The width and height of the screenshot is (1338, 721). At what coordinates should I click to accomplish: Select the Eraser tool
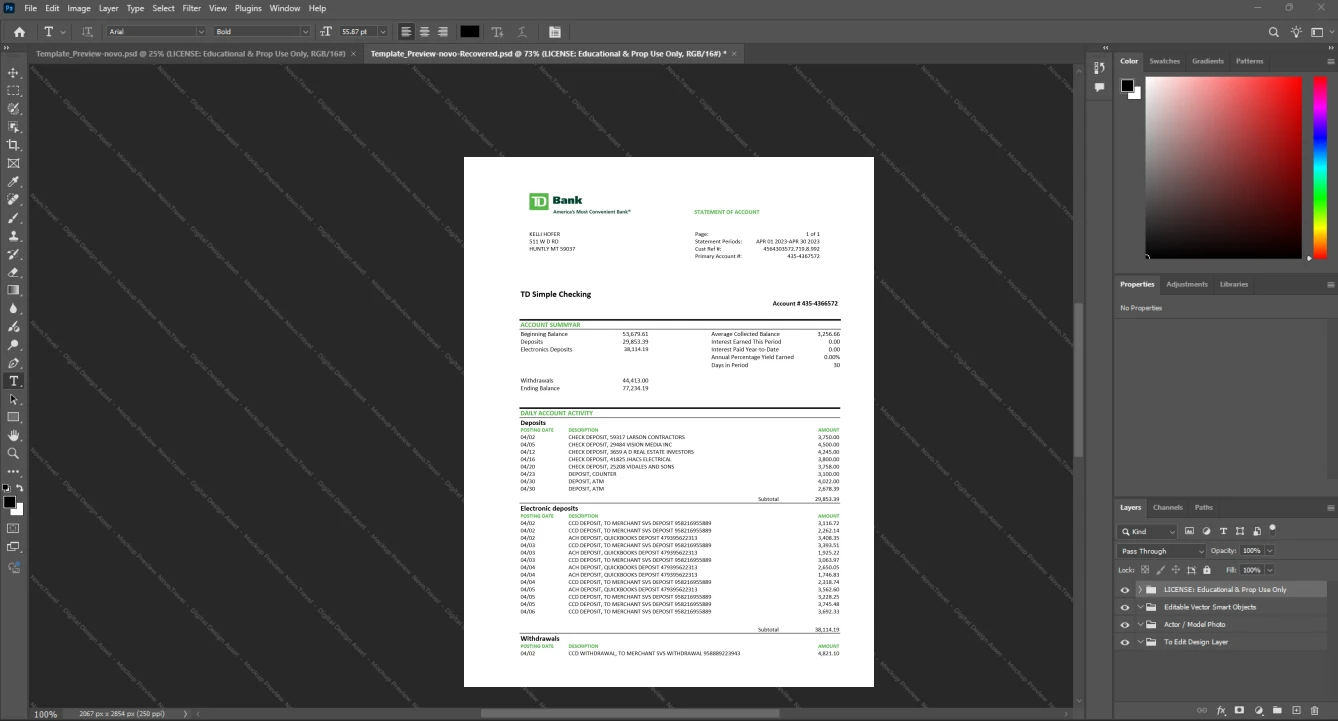point(13,272)
